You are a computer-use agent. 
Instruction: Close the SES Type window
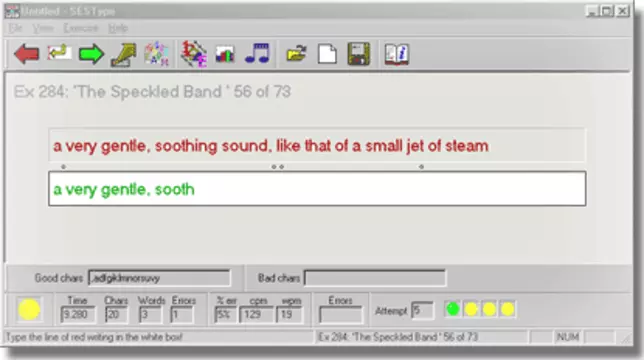623,11
